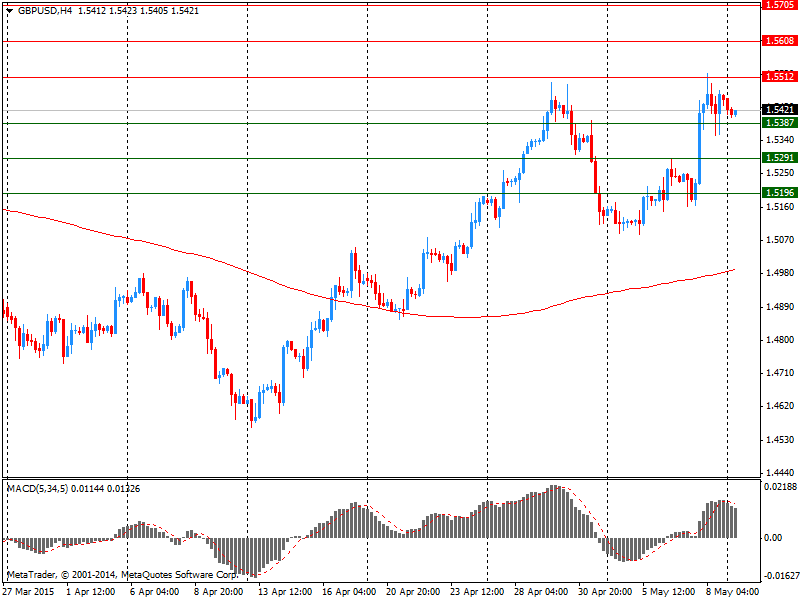Click the 1.5070 price scale value
This screenshot has height=600, width=800.
click(780, 240)
